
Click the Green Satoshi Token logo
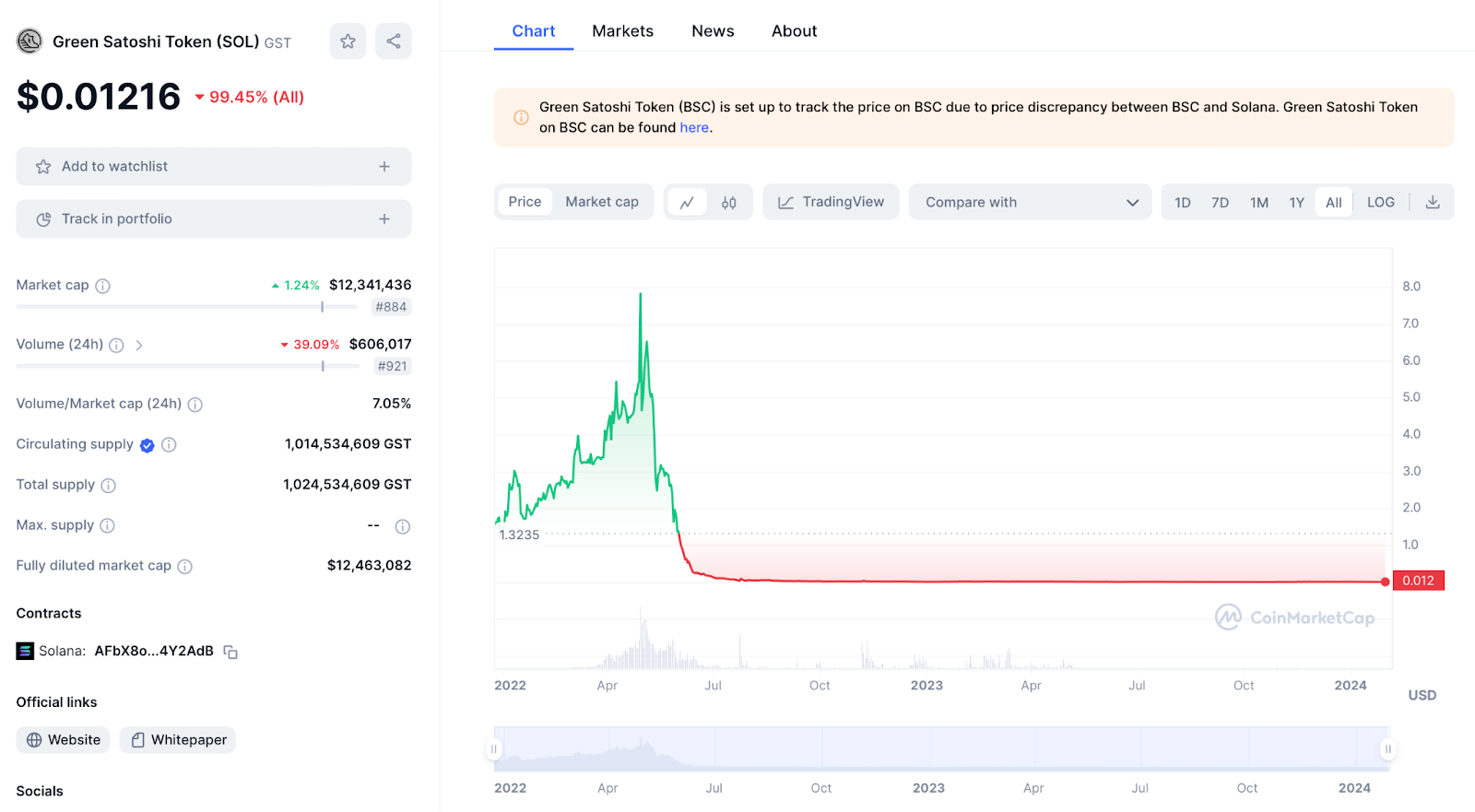point(29,41)
